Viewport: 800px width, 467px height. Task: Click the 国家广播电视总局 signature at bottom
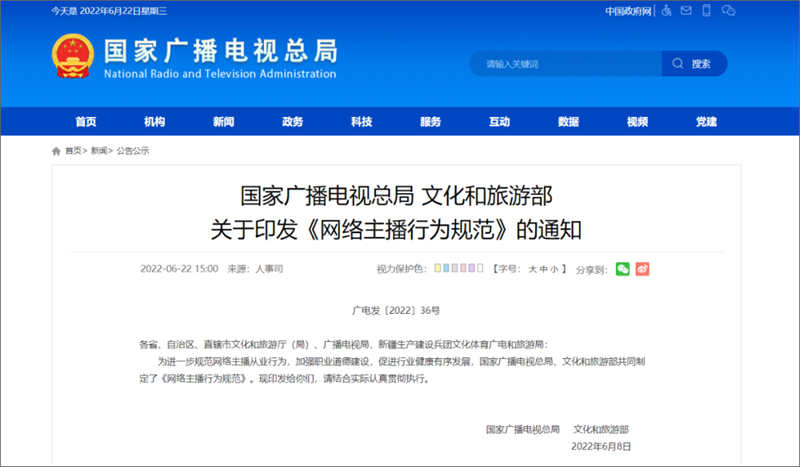pos(523,430)
